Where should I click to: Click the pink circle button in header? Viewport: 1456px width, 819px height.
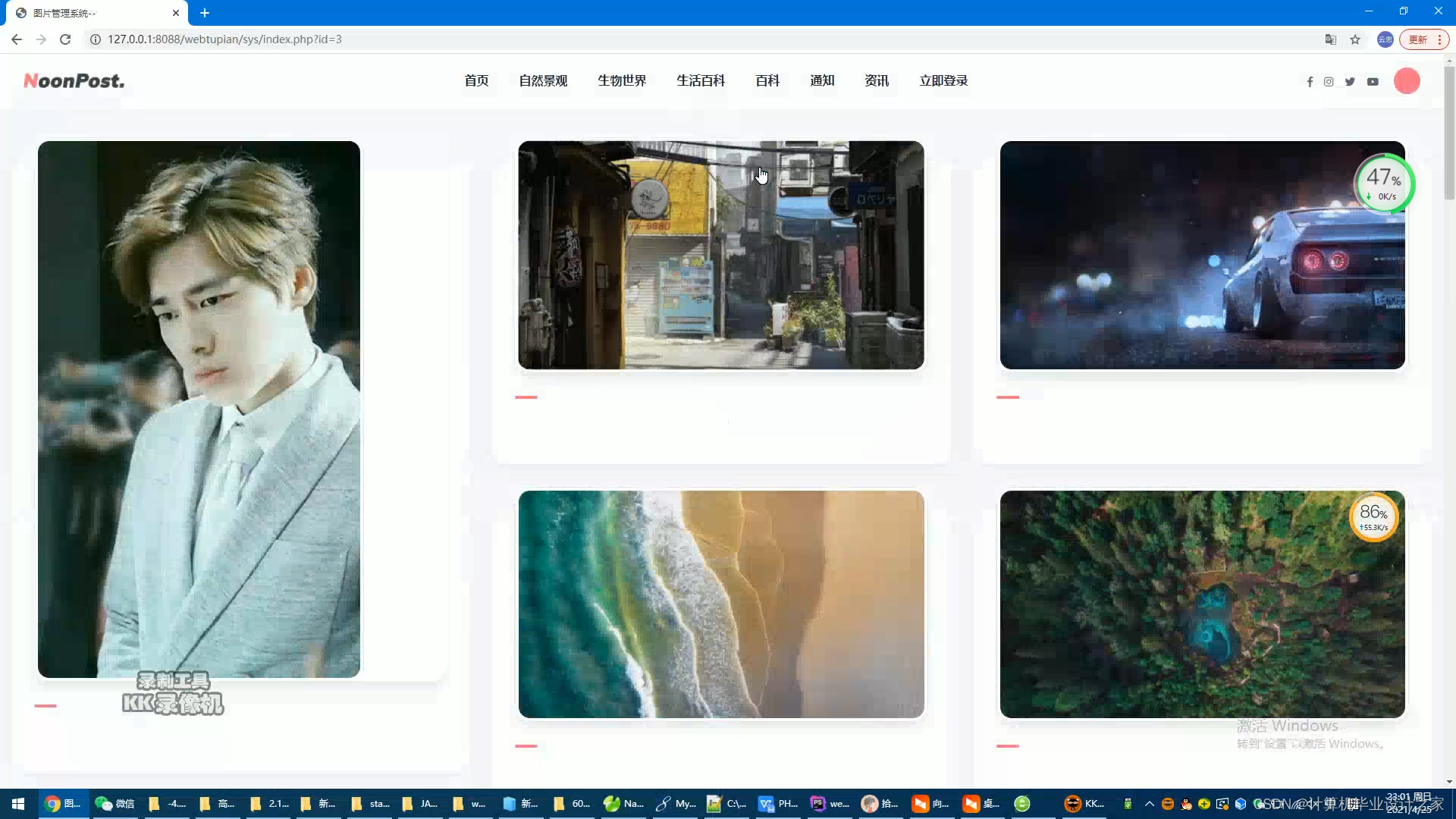(1407, 81)
